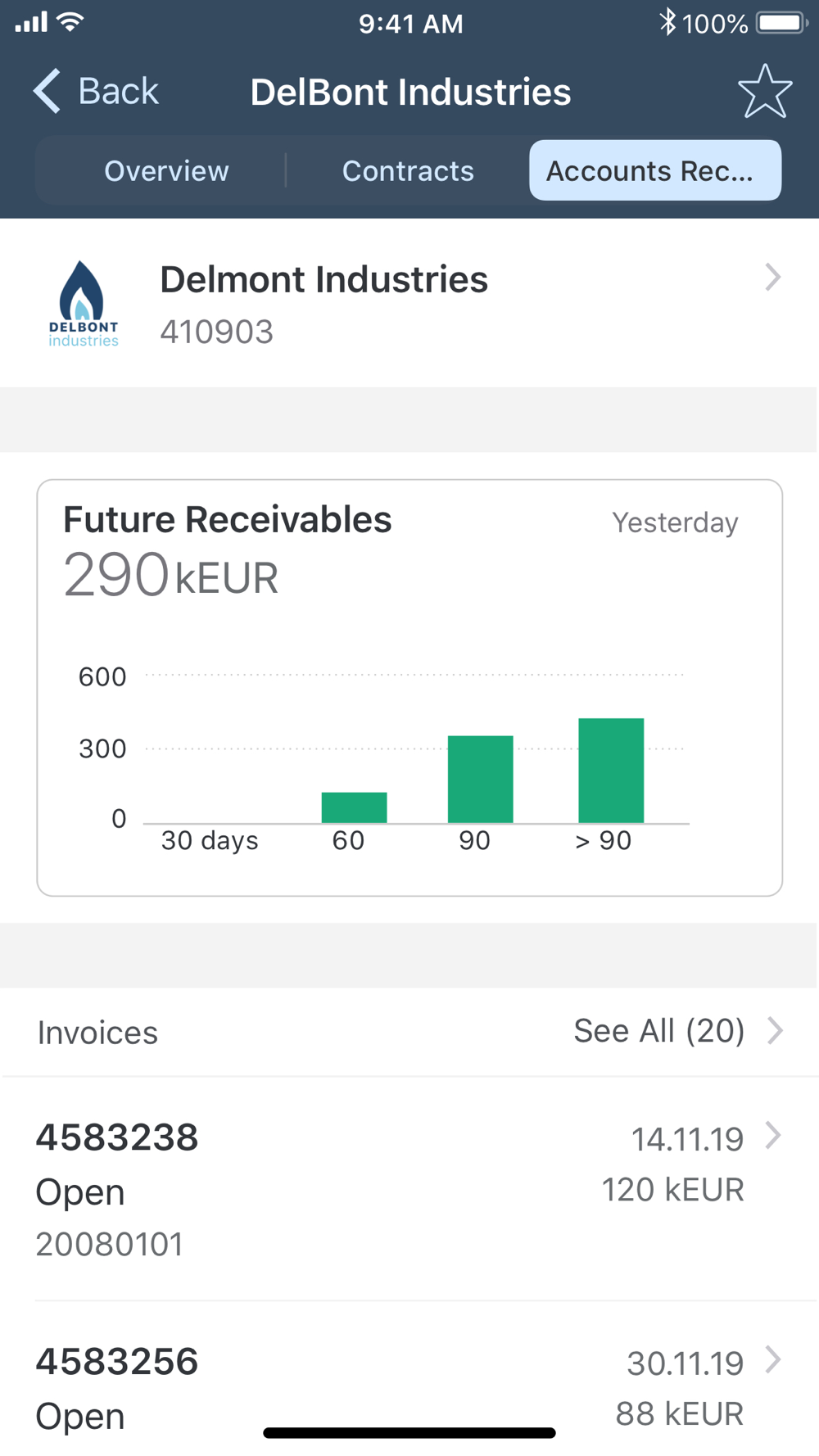Expand Delmont Industries details chevron
The image size is (819, 1456).
(772, 278)
